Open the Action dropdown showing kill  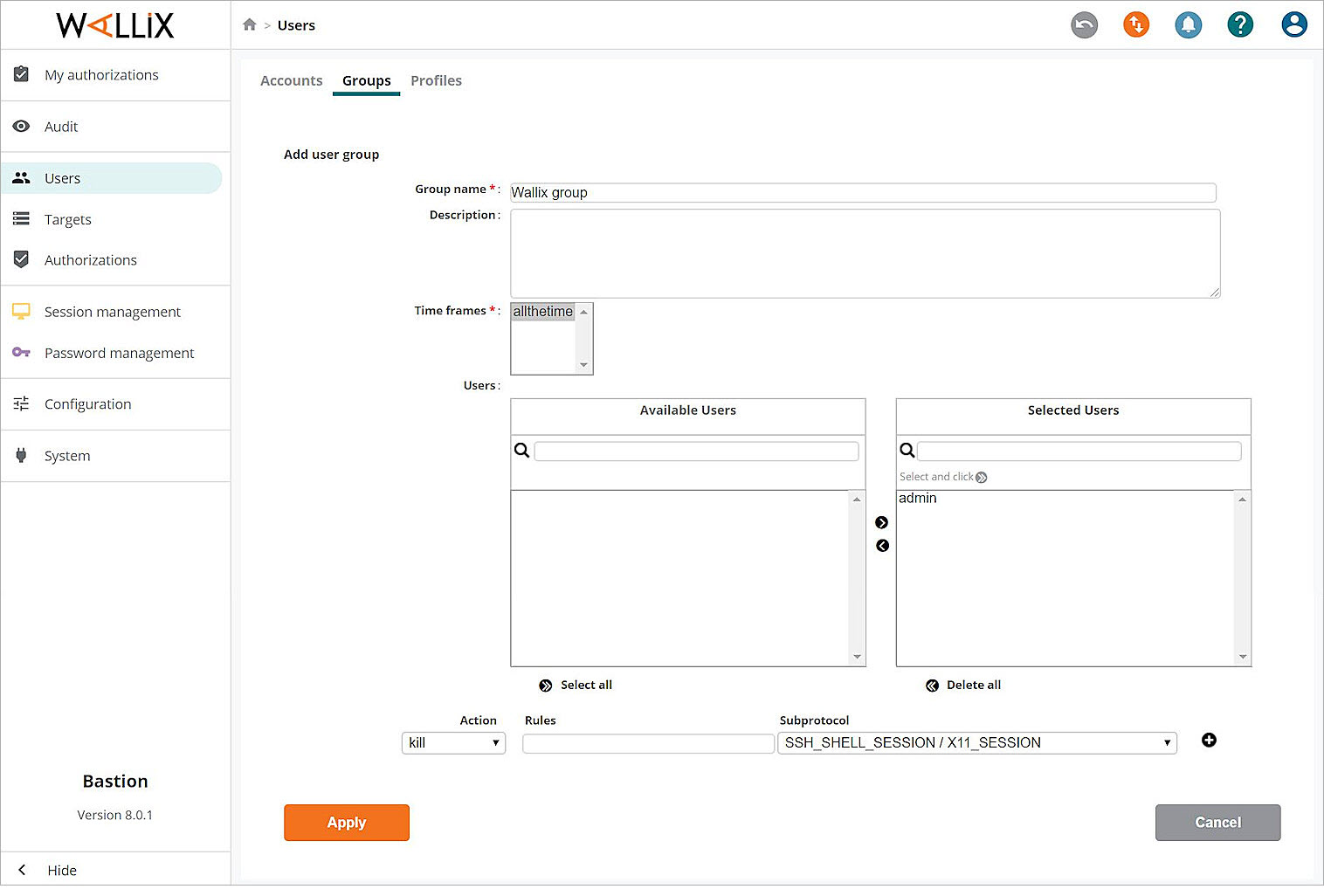(453, 742)
